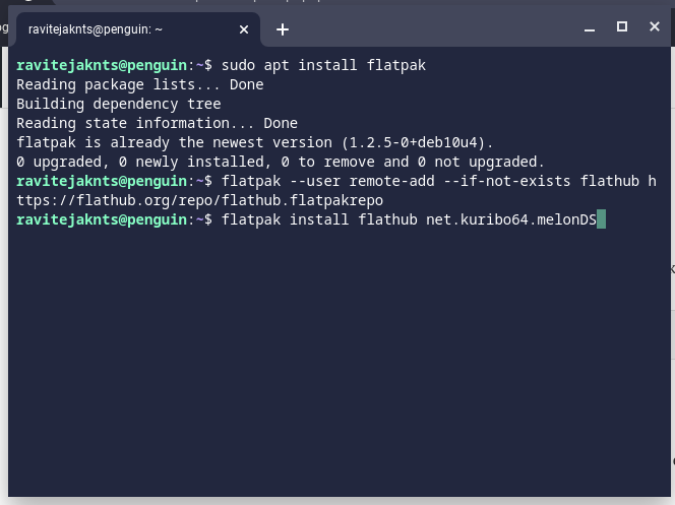
Task: Click the last ravitejaknts@penguin prompt
Action: 102,219
